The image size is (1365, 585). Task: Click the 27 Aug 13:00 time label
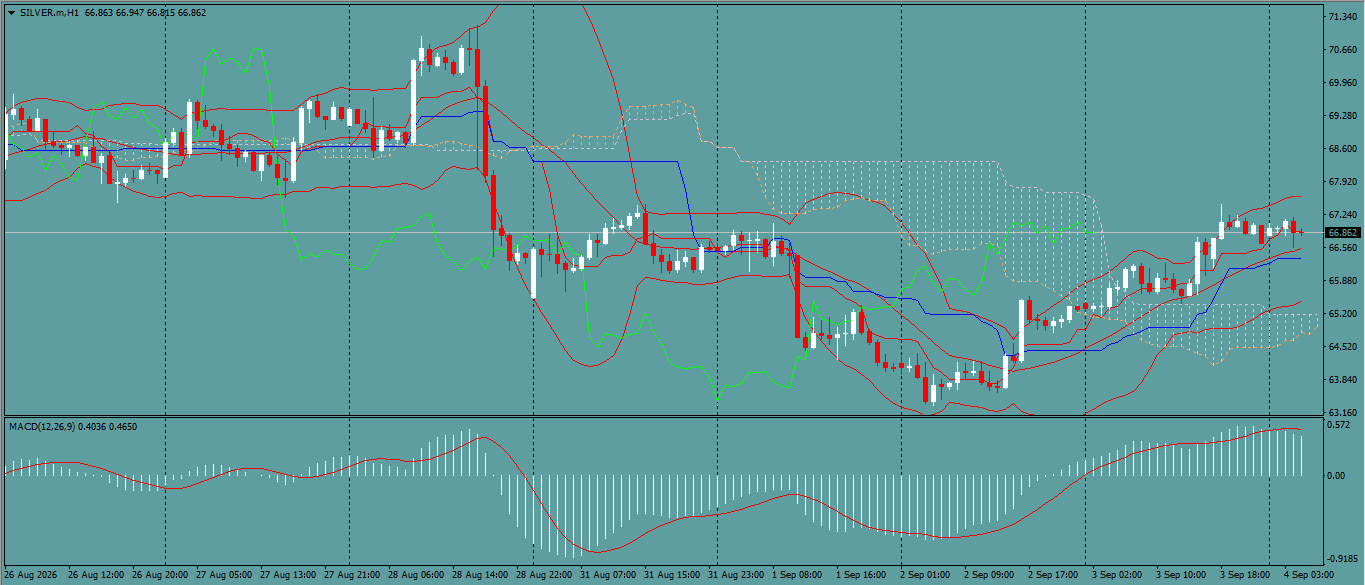coord(288,576)
